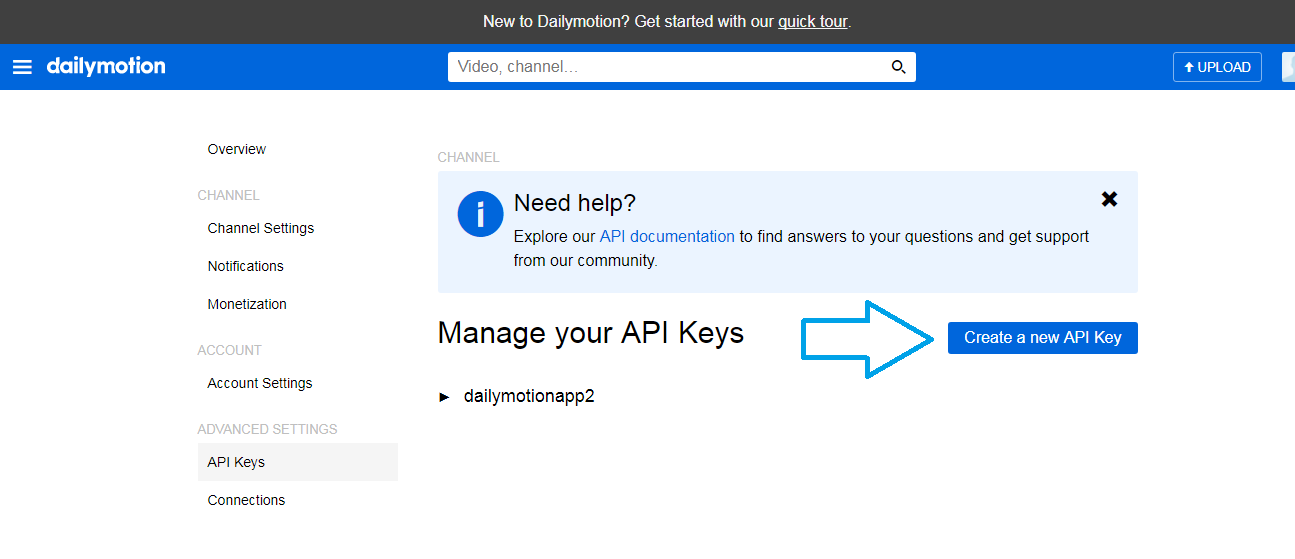Open the Connections page

pos(246,500)
